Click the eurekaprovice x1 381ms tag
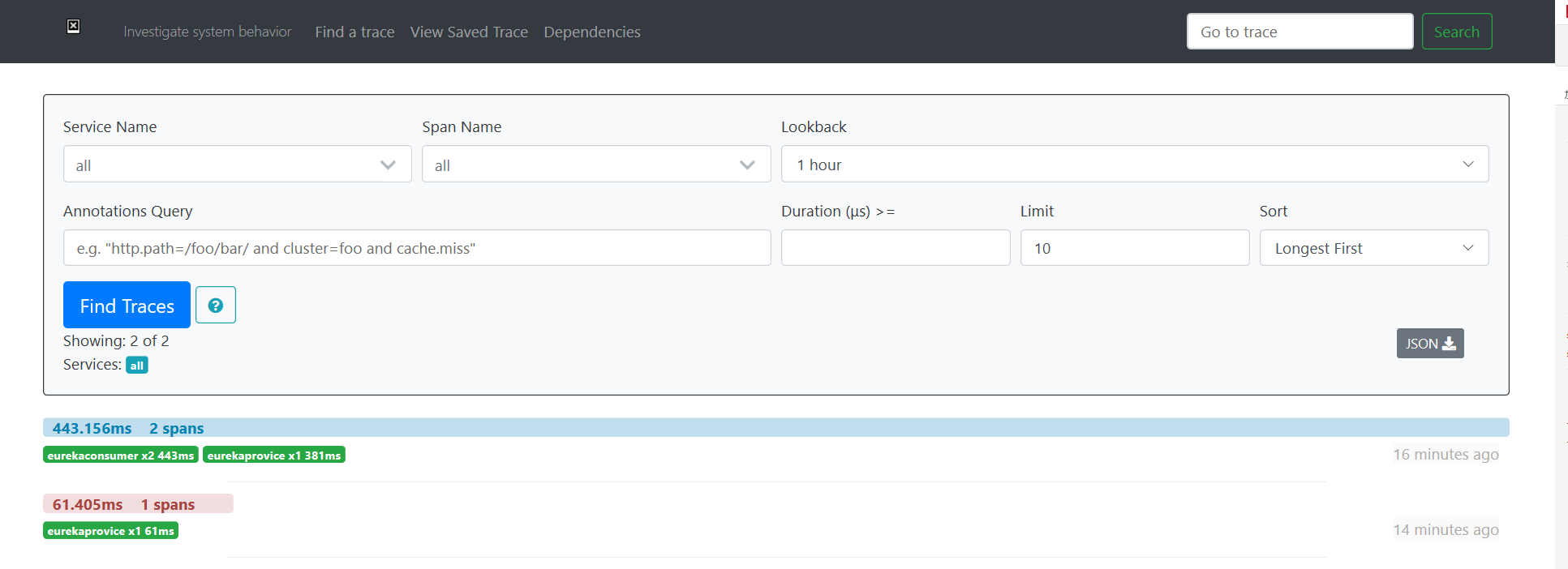Viewport: 1568px width, 569px height. (x=274, y=456)
